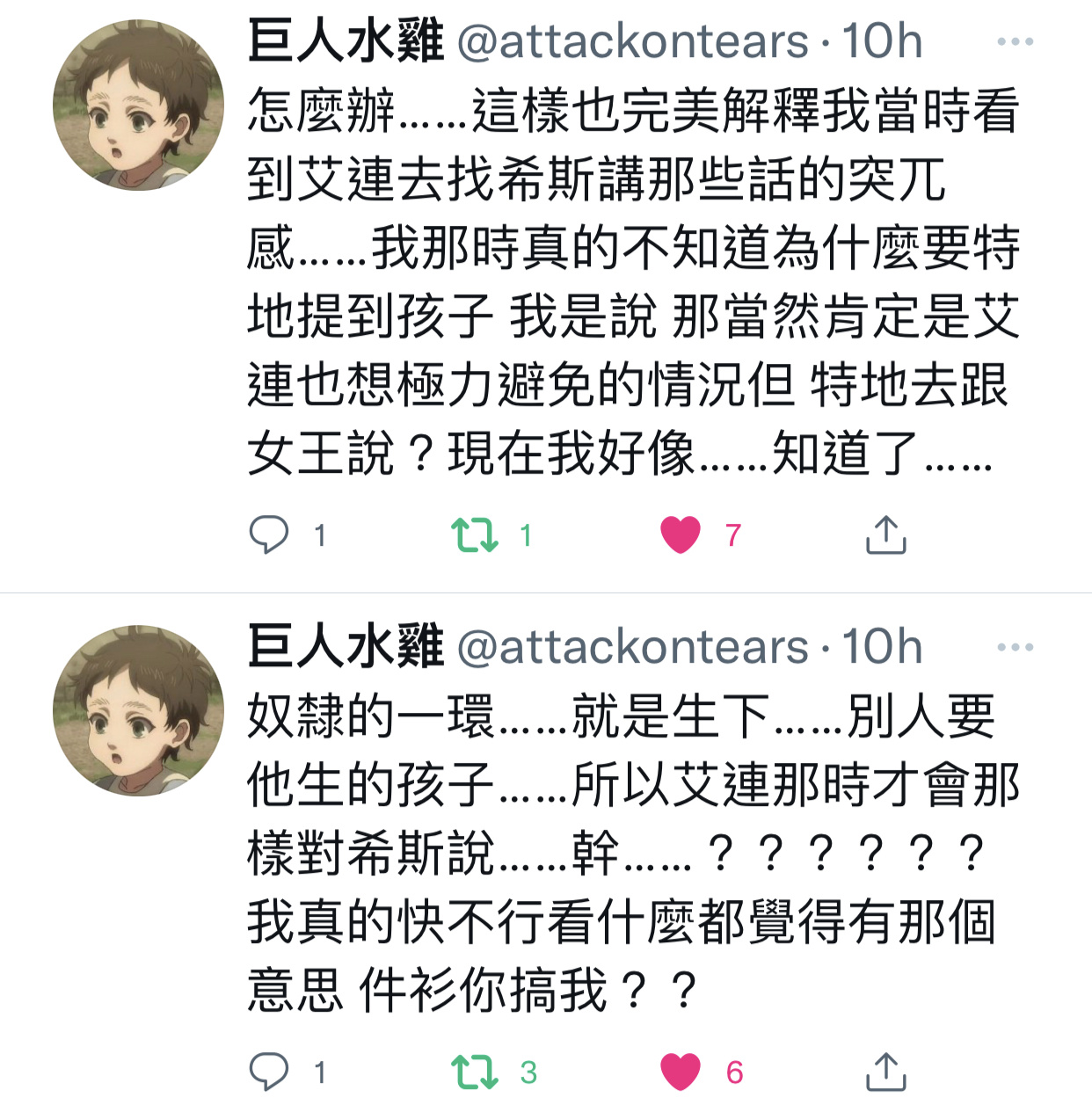The height and width of the screenshot is (1112, 1092).
Task: Open the first tweet's profile avatar
Action: [139, 105]
